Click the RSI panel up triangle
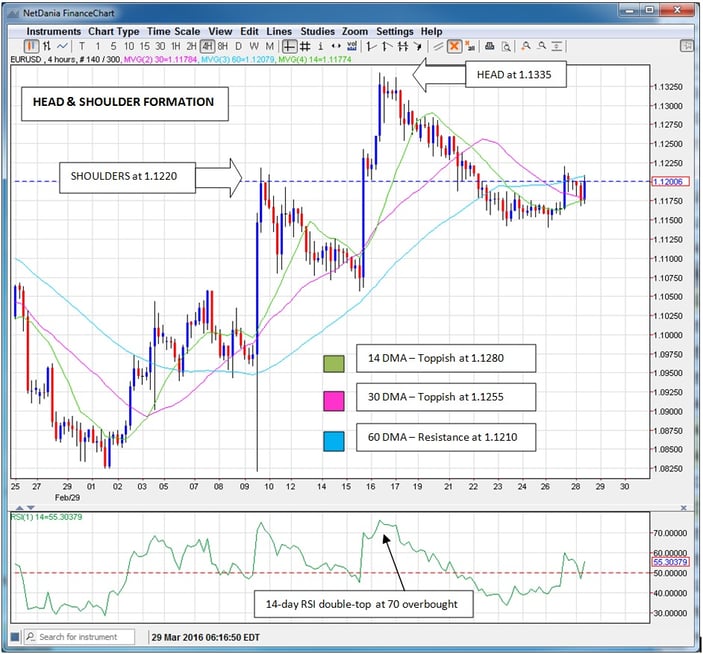 coord(20,508)
